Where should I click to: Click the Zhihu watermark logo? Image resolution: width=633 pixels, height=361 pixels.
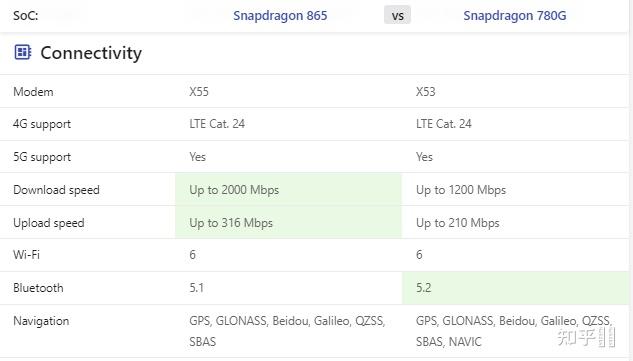[586, 337]
